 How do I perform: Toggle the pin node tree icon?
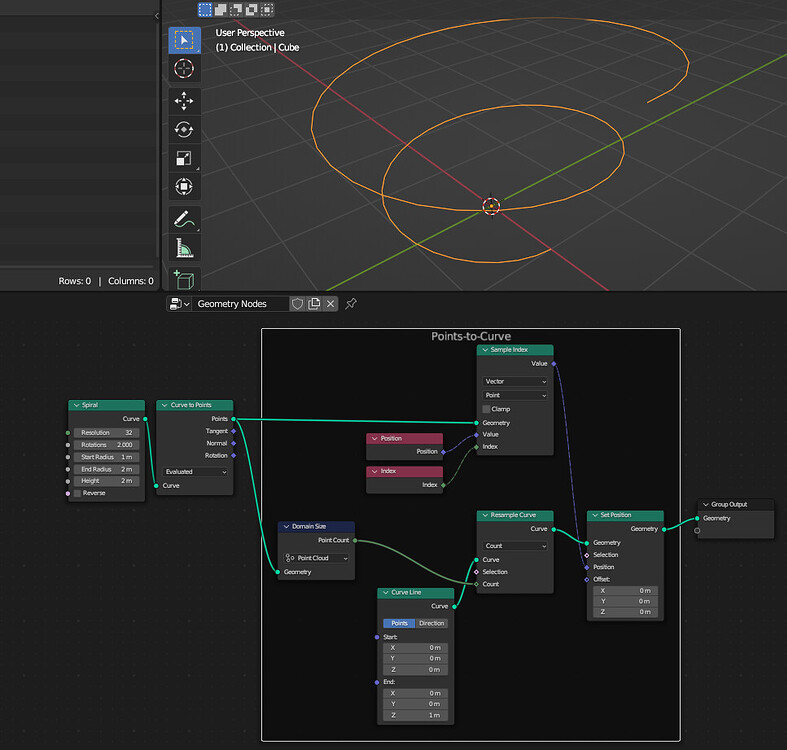[x=351, y=303]
